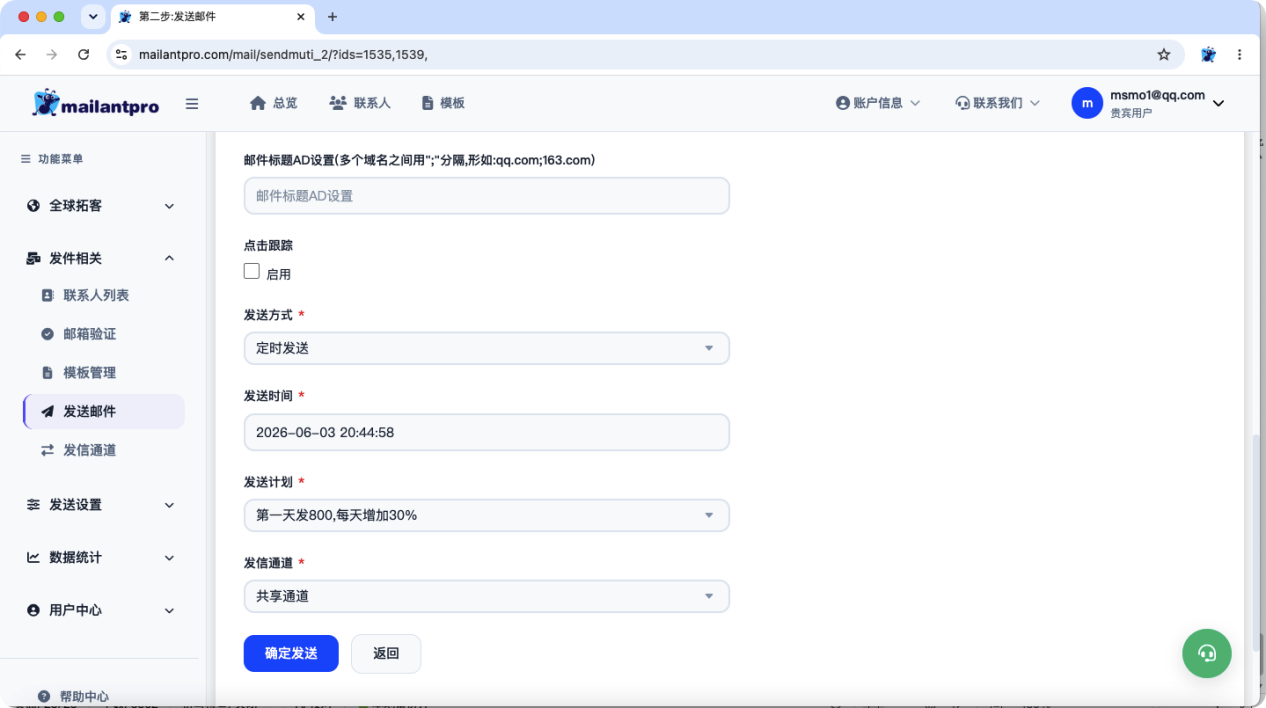Viewport: 1266px width, 708px height.
Task: Open 邮箱验证 in sidebar
Action: (x=90, y=334)
